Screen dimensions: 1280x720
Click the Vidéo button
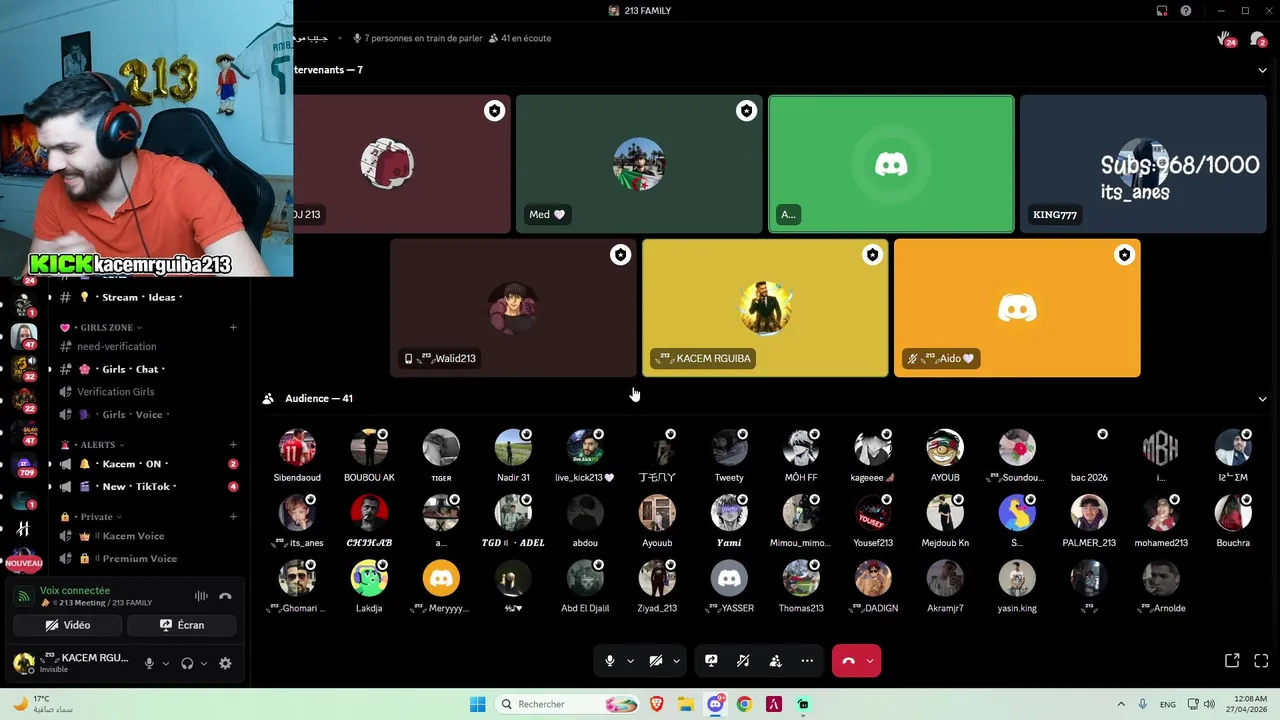point(68,625)
